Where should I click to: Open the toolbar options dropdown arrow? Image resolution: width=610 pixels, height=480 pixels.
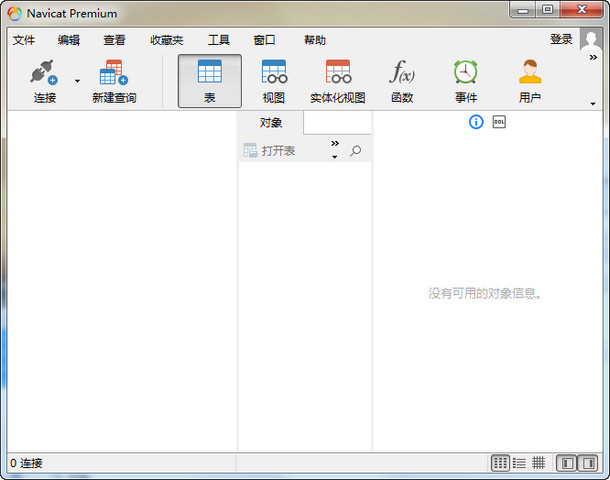point(593,103)
